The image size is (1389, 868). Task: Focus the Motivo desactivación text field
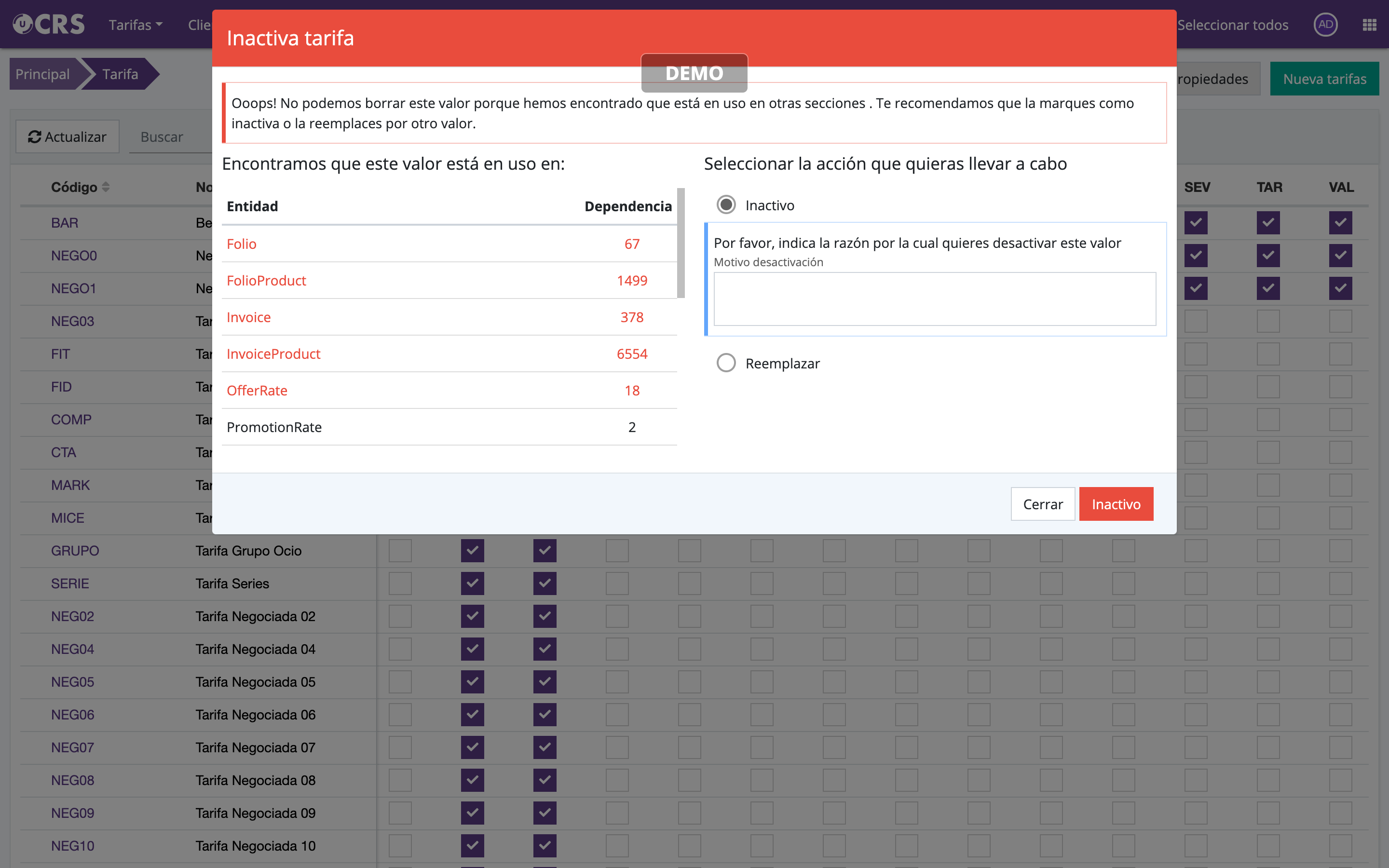pos(934,299)
